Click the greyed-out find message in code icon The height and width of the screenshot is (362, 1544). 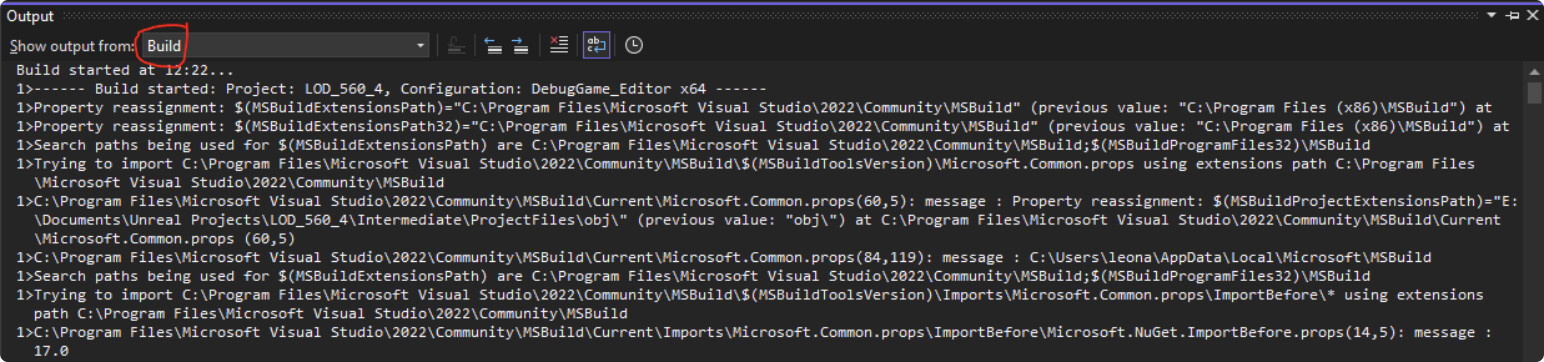point(455,45)
